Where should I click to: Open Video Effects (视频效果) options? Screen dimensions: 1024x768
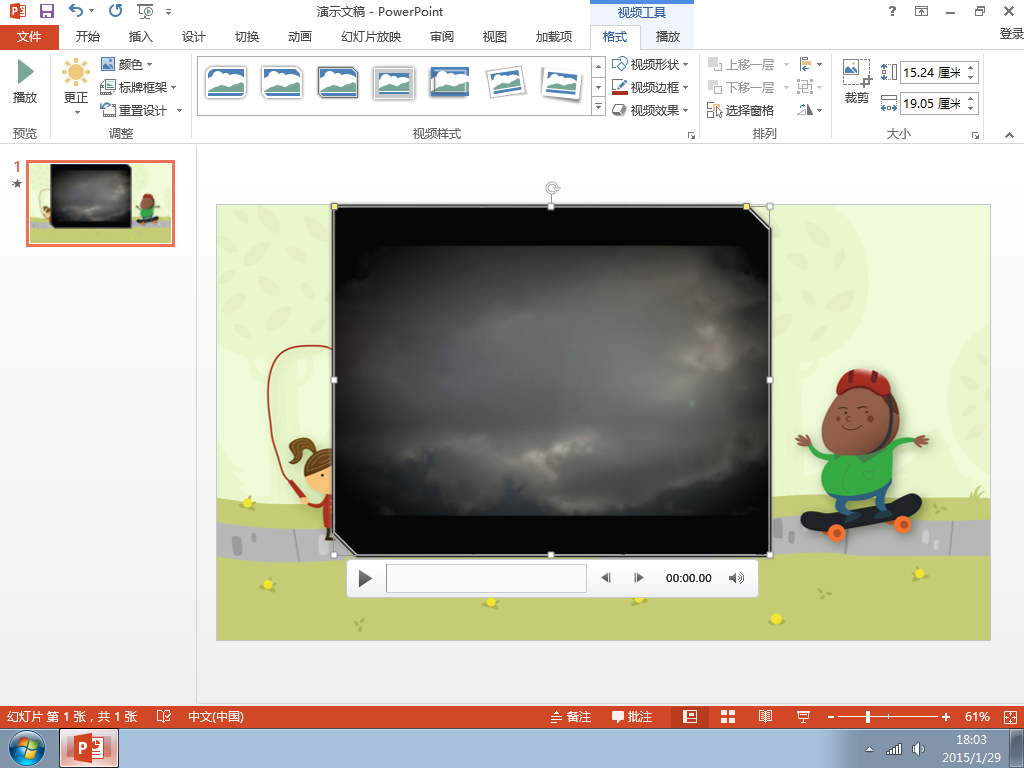[x=650, y=110]
